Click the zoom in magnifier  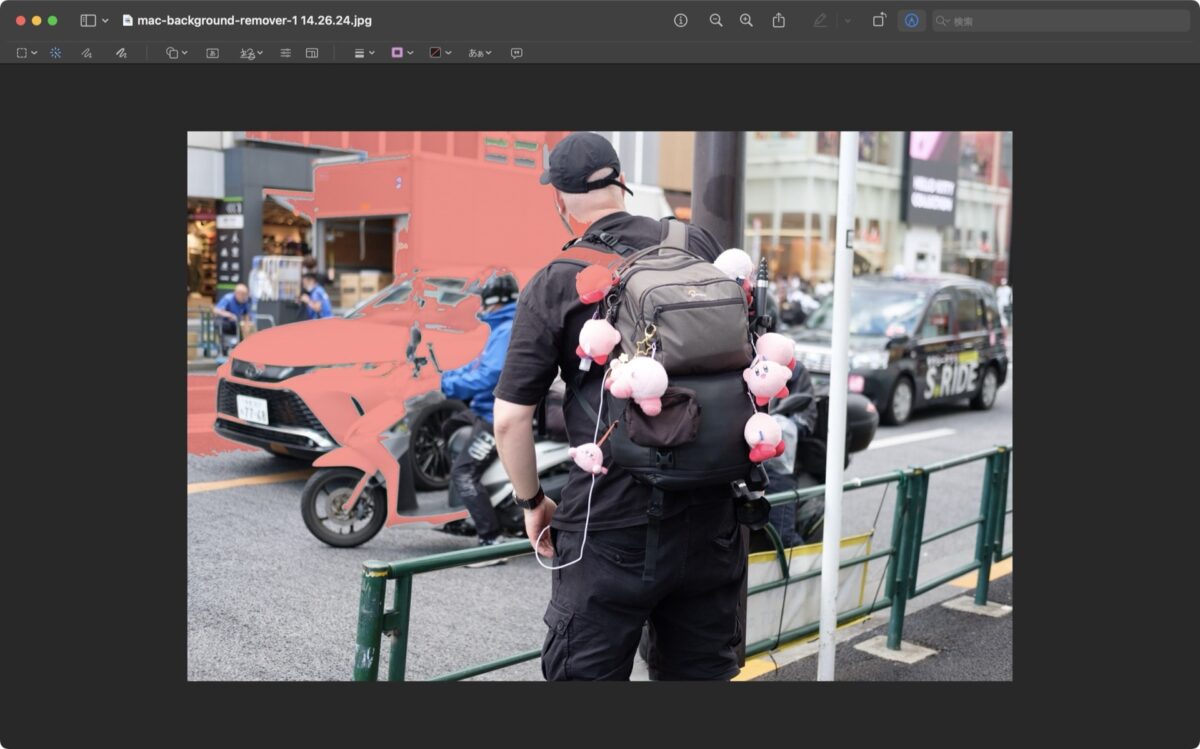746,20
